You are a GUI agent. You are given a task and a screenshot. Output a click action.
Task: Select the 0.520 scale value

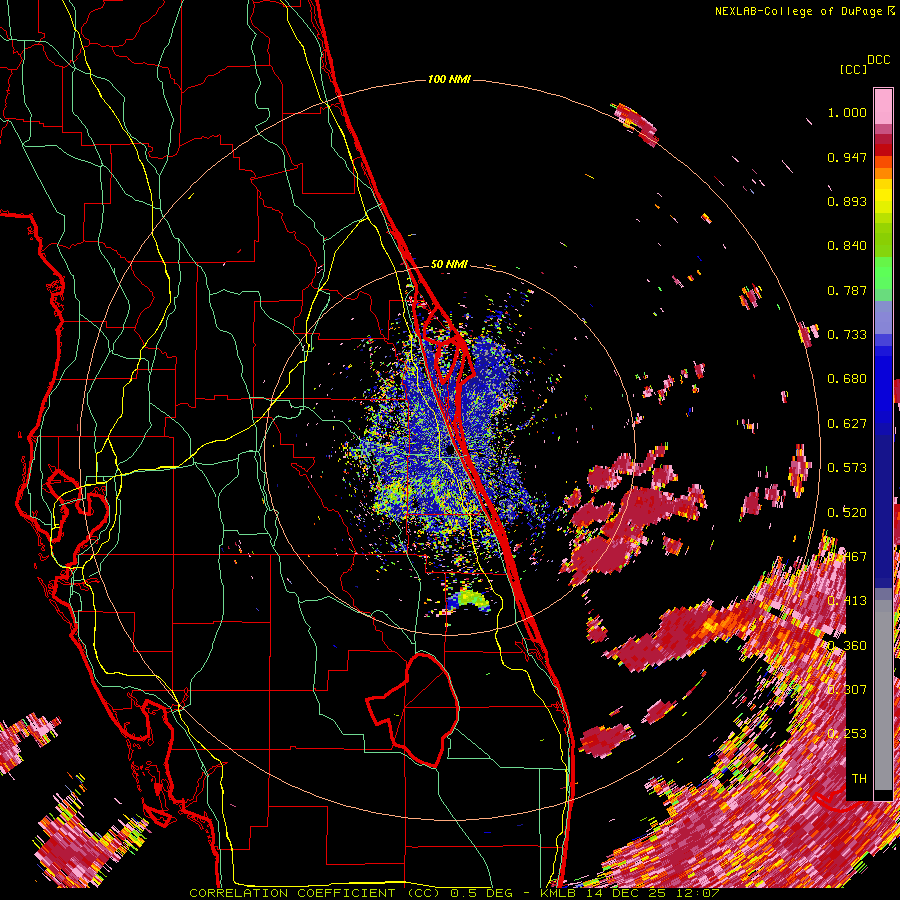point(847,513)
